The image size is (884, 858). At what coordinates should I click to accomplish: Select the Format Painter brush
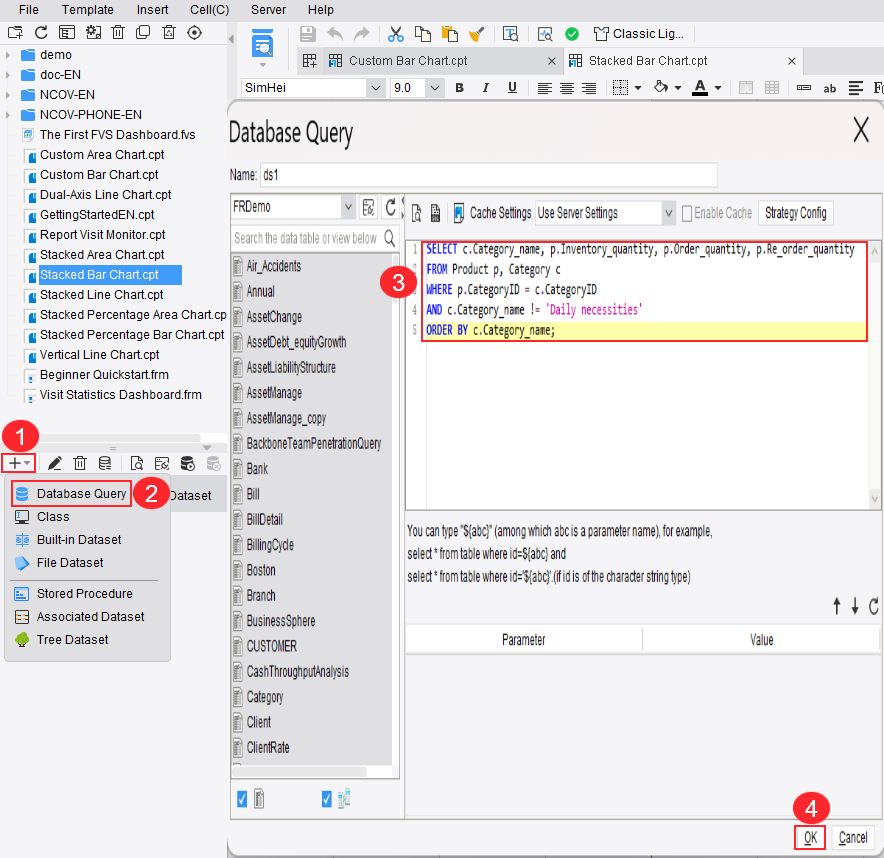pyautogui.click(x=477, y=34)
